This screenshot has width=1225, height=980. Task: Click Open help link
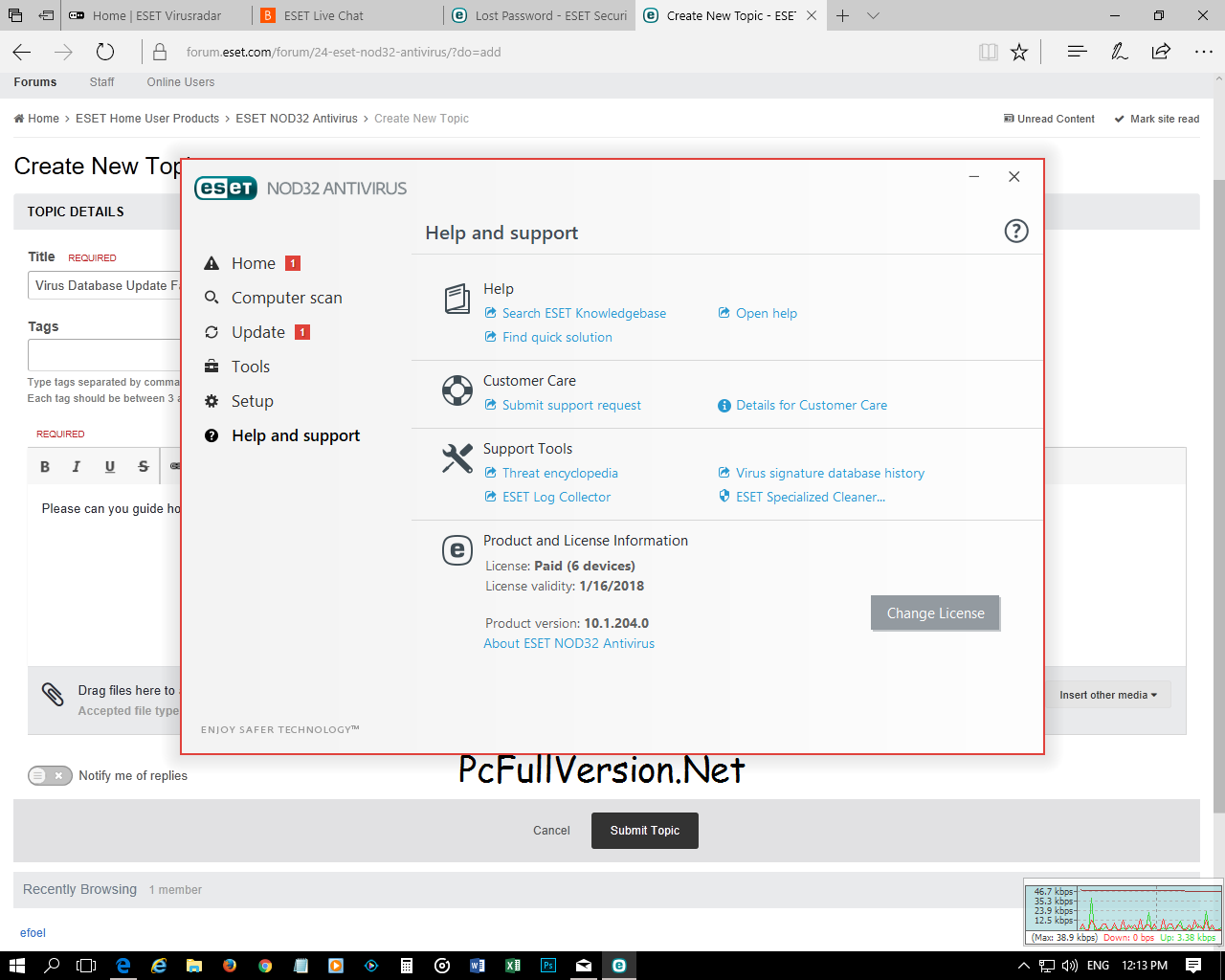click(766, 313)
